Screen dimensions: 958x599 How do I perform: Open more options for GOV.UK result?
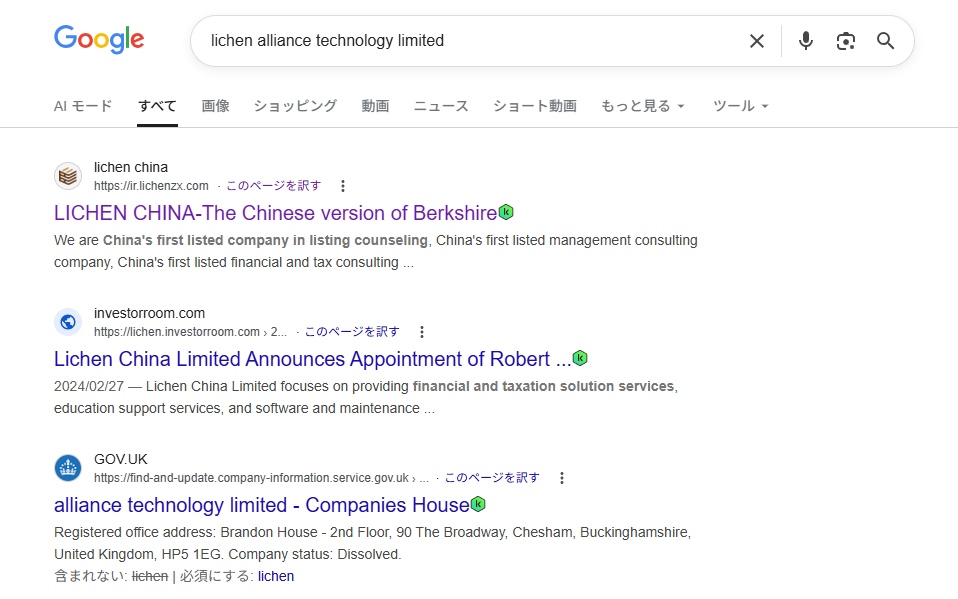pyautogui.click(x=561, y=478)
